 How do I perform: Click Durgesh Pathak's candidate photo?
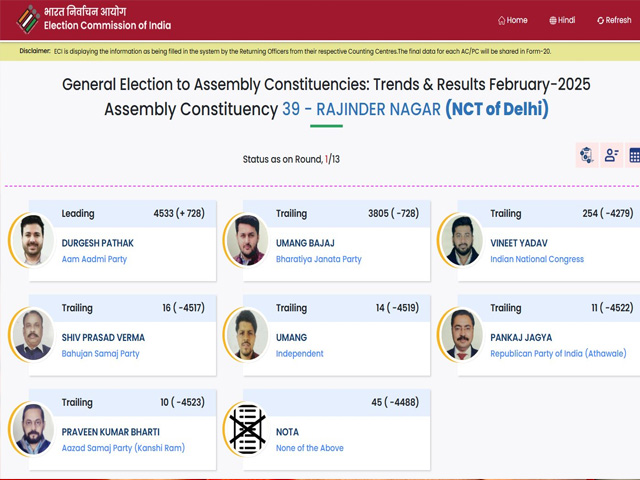coord(32,240)
